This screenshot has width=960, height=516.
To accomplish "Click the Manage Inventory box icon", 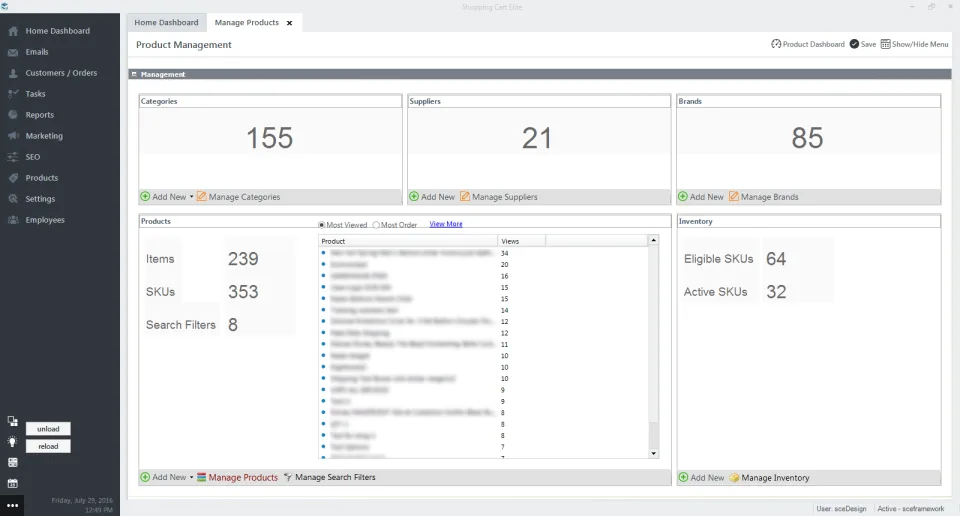I will click(734, 477).
